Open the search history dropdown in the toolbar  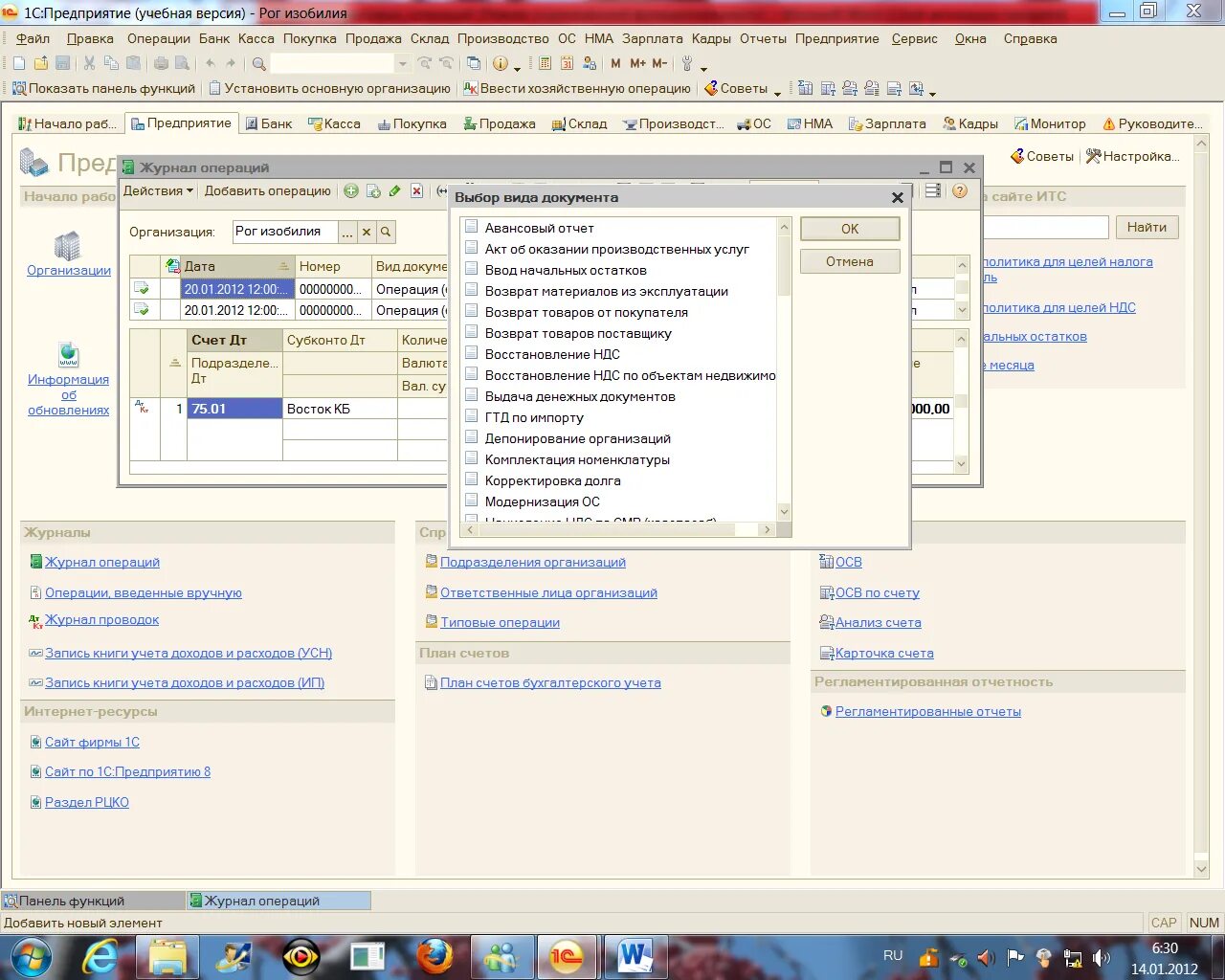(x=403, y=64)
